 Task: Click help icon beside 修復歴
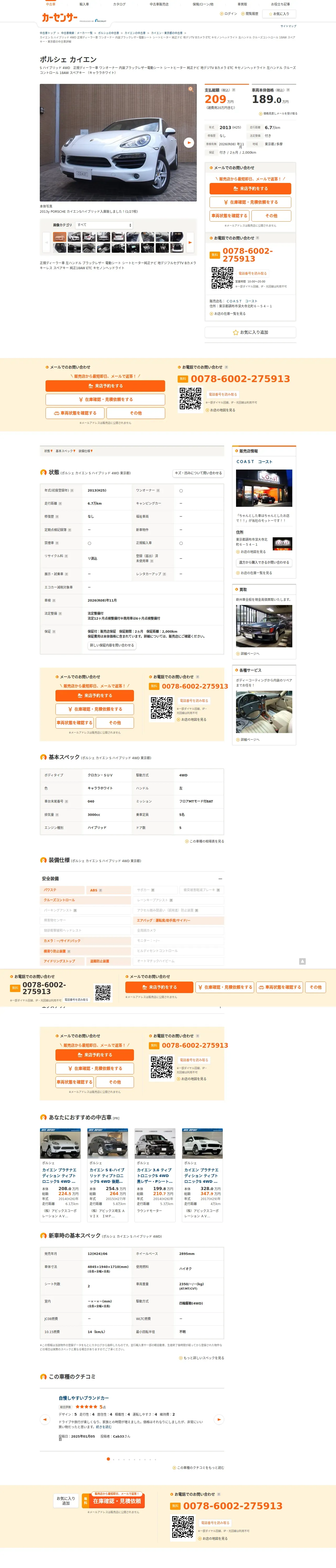(x=57, y=516)
